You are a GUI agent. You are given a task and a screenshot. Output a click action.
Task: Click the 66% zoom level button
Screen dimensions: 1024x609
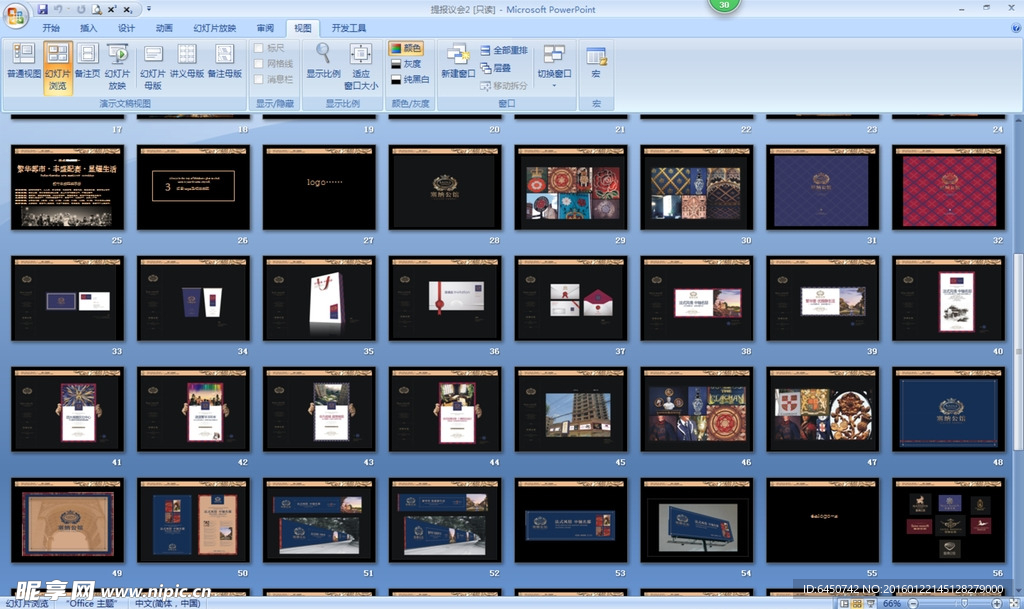click(x=892, y=604)
